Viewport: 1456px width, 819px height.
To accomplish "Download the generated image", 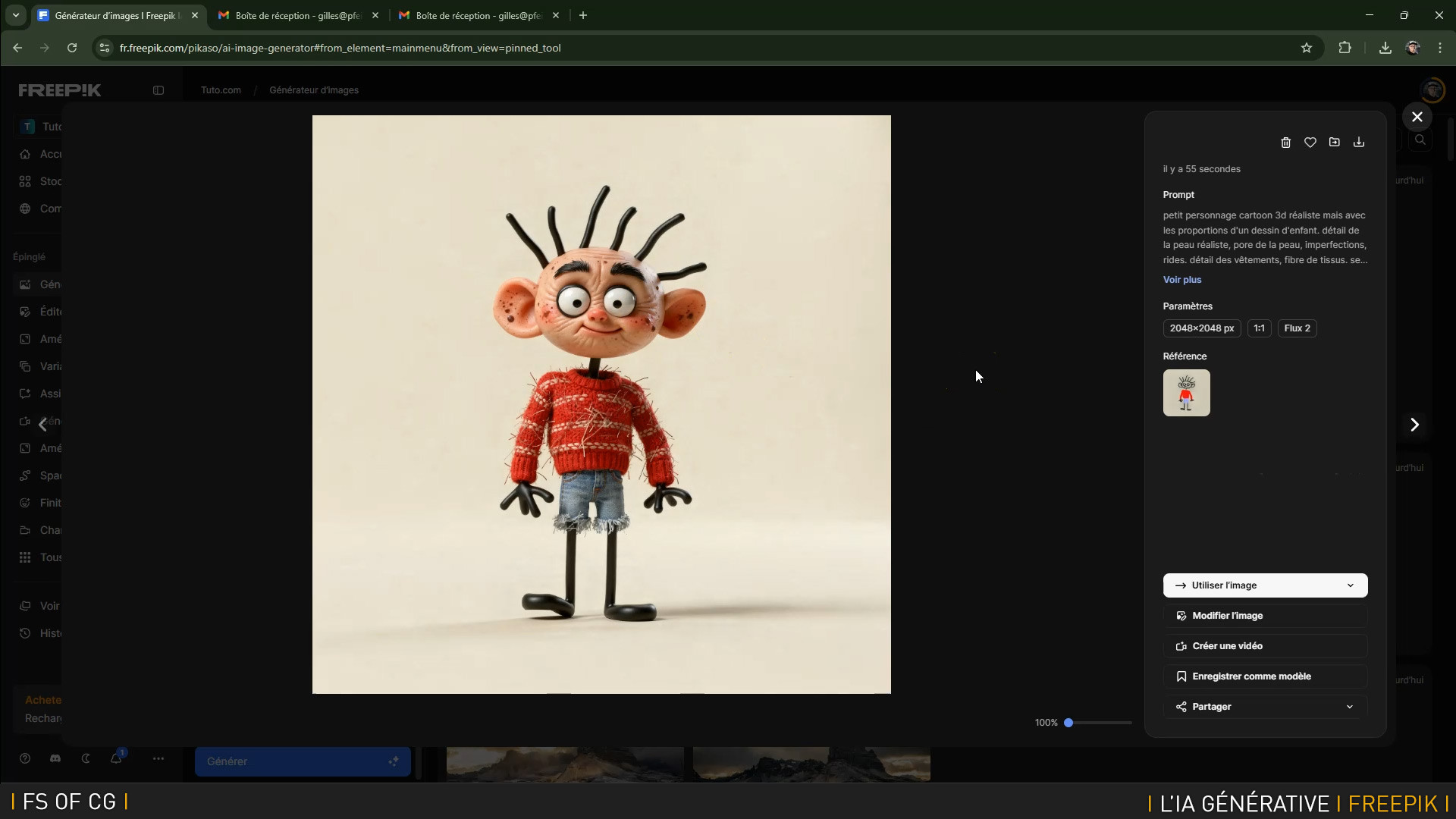I will tap(1359, 143).
